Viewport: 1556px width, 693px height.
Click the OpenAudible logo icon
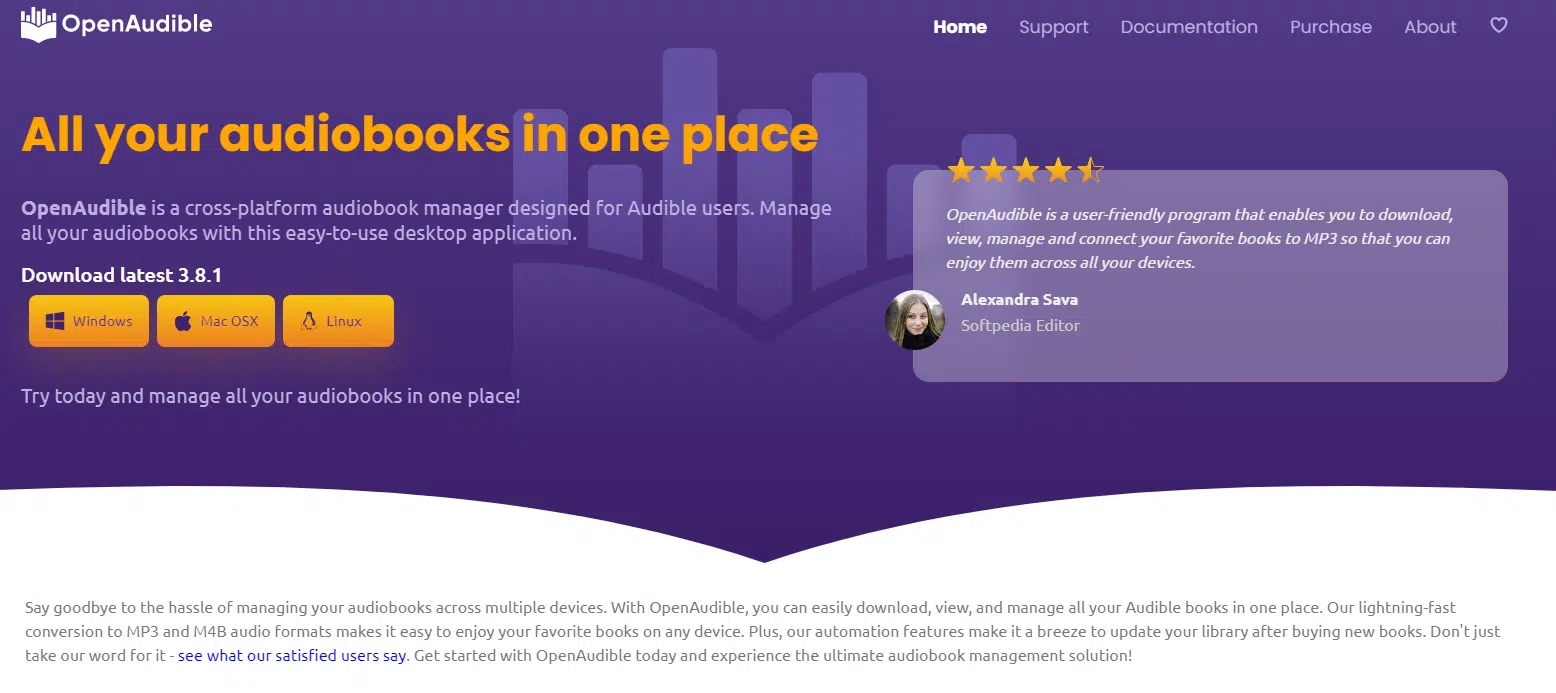(x=38, y=24)
